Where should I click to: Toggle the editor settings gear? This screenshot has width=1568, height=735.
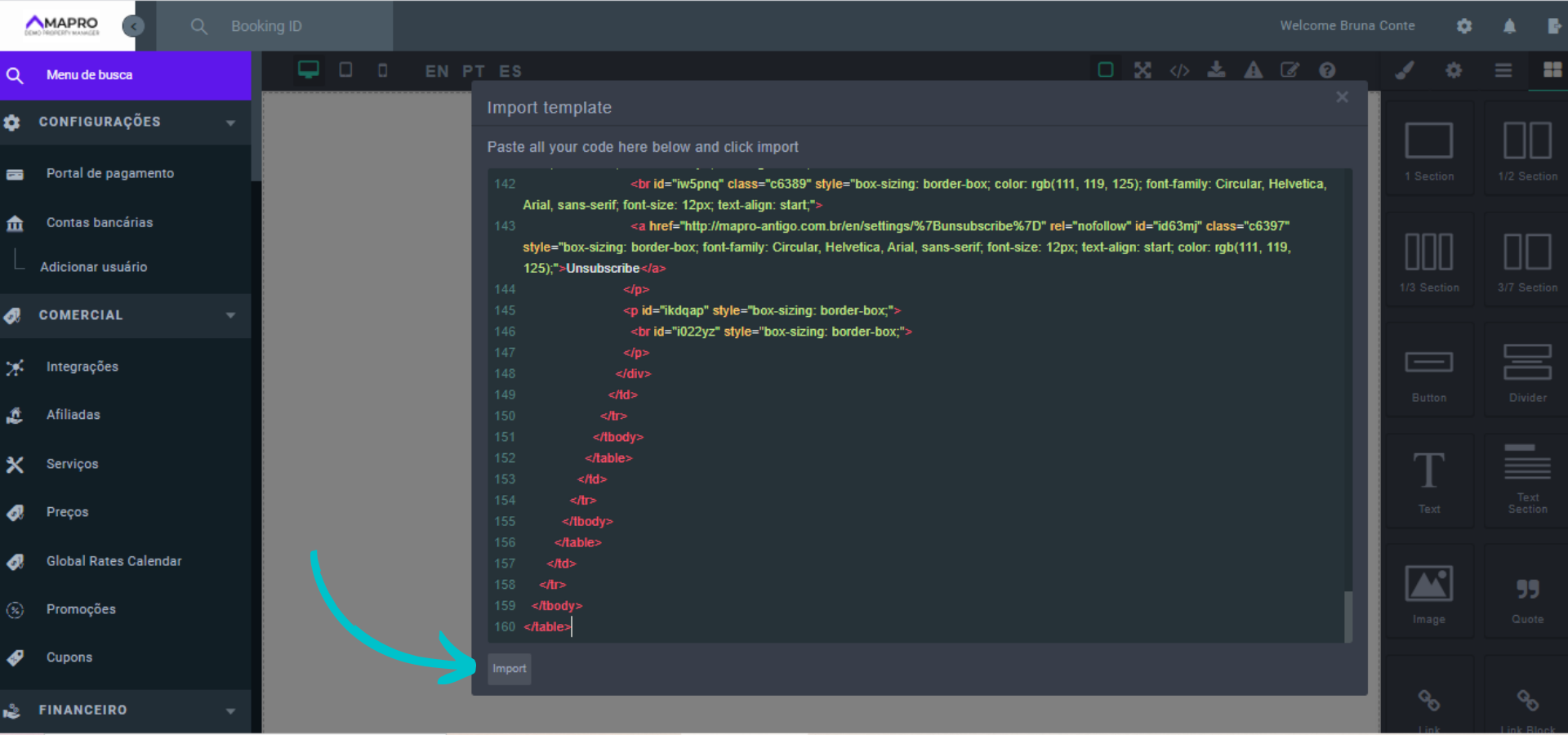pyautogui.click(x=1454, y=70)
